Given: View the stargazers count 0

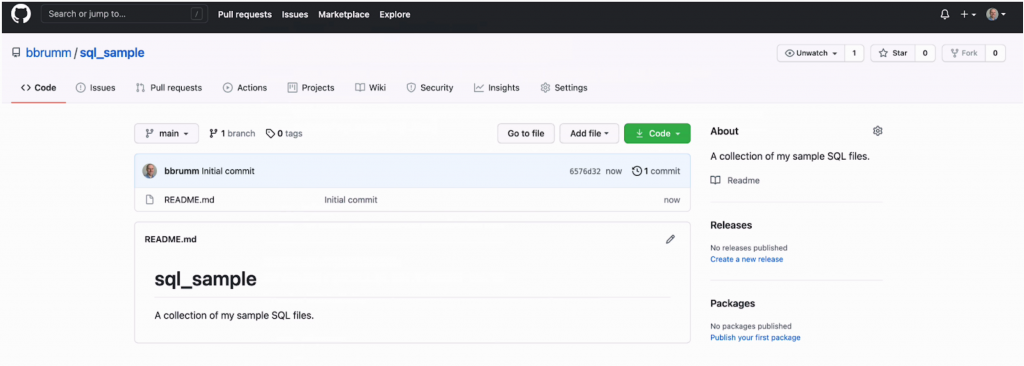Looking at the screenshot, I should [x=925, y=54].
